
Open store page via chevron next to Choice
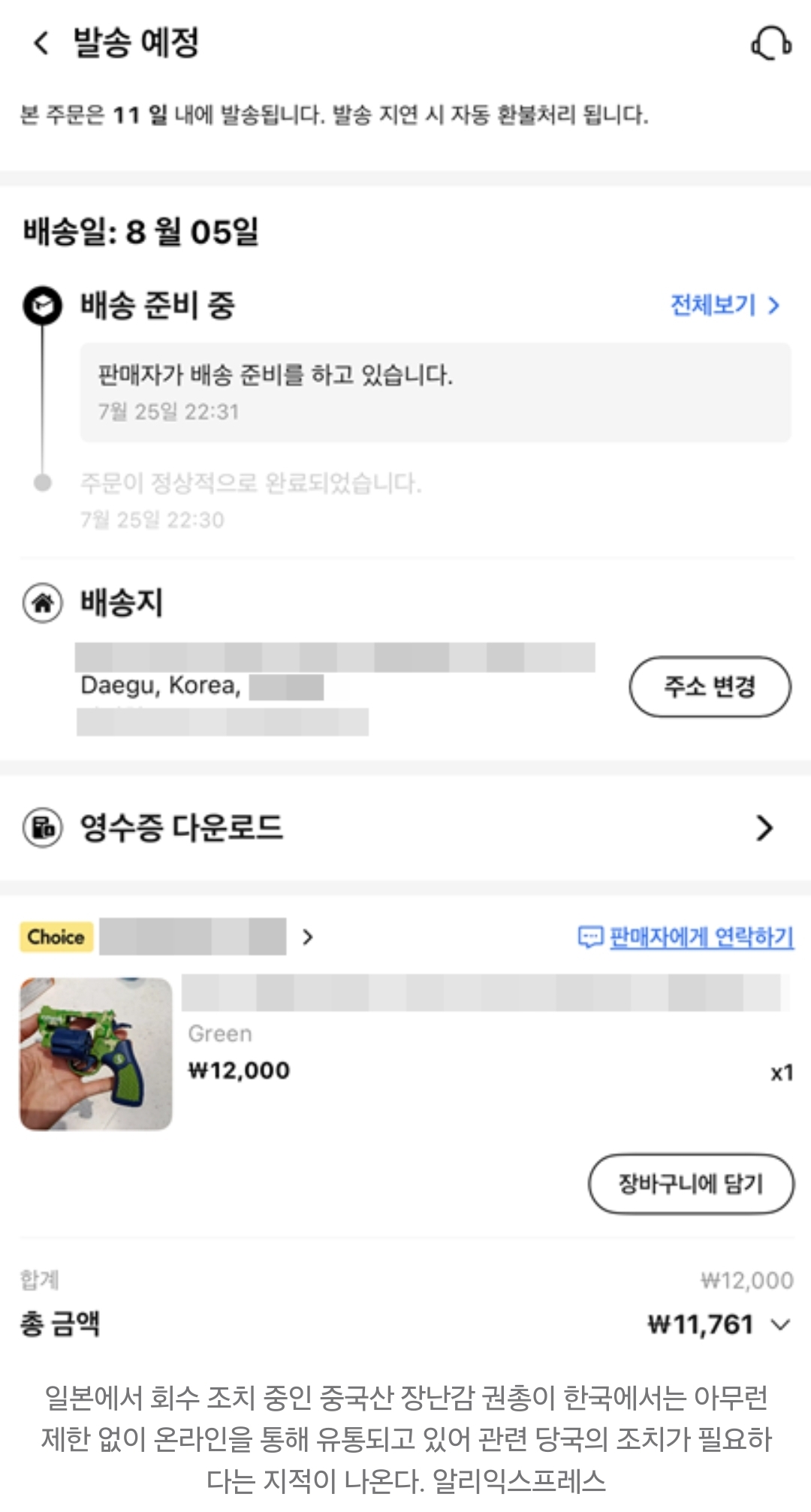307,937
